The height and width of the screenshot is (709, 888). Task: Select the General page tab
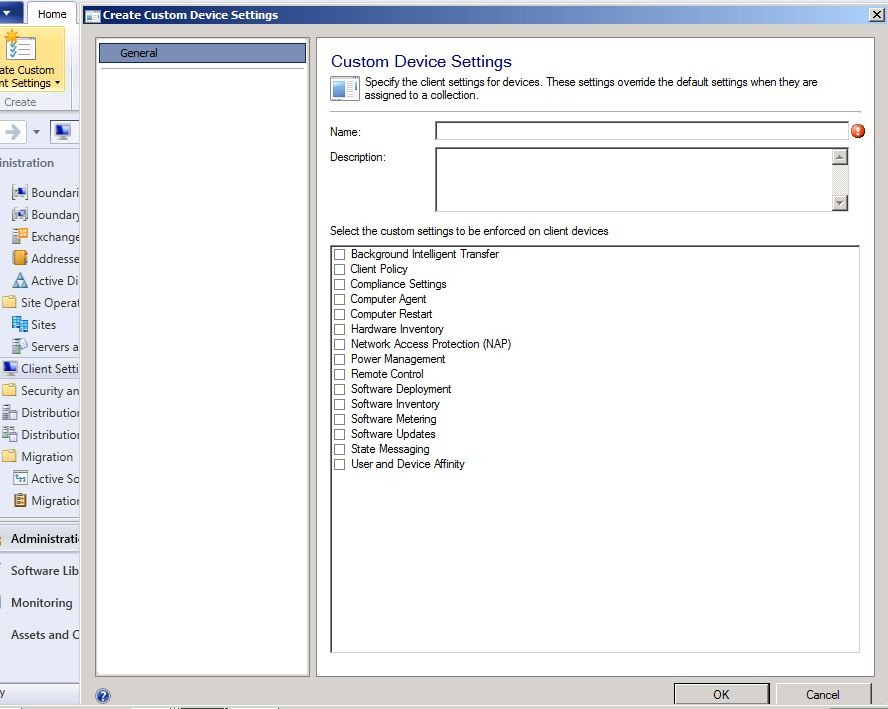[x=202, y=53]
